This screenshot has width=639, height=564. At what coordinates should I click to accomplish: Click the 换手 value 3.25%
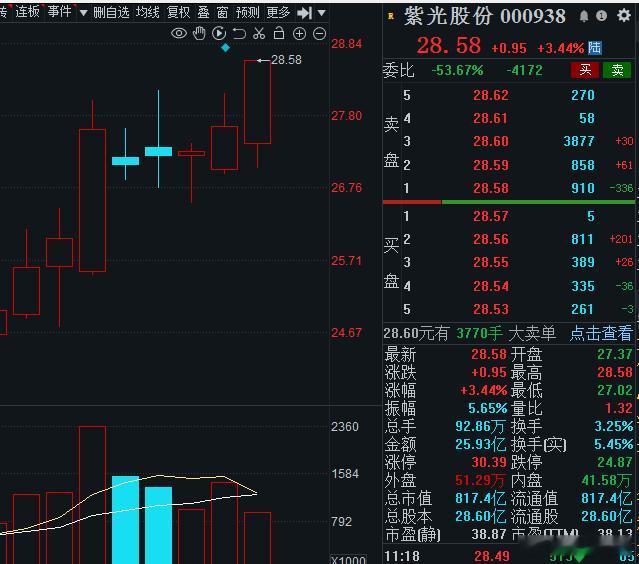click(x=613, y=426)
